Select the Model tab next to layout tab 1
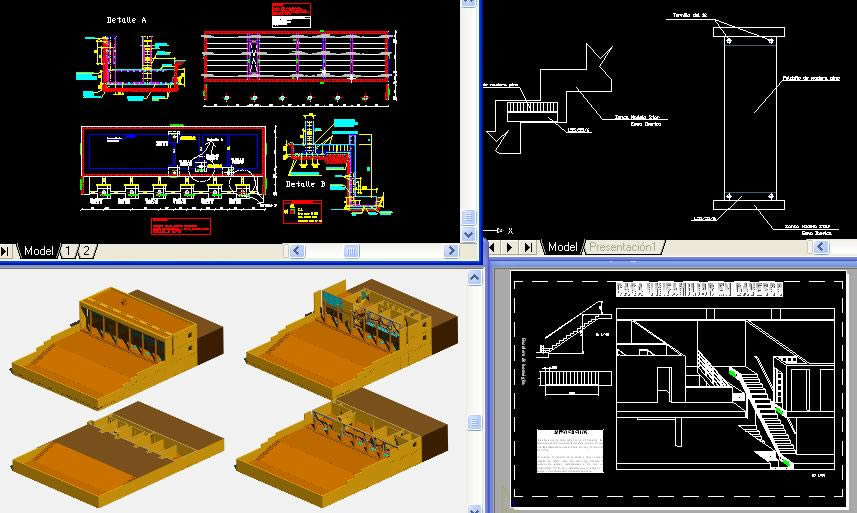 coord(39,251)
